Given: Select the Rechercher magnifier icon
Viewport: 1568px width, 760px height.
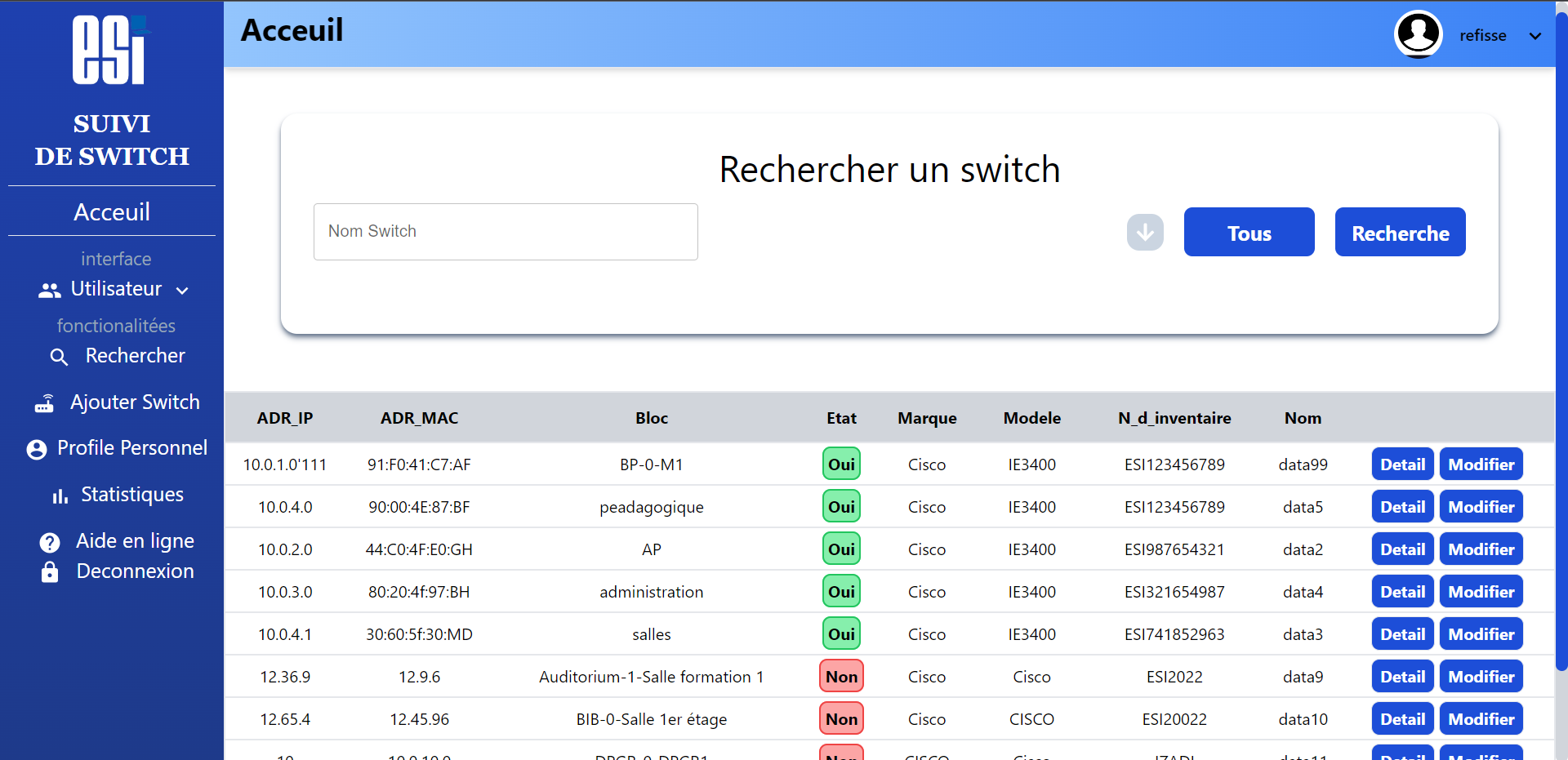Looking at the screenshot, I should pos(59,357).
